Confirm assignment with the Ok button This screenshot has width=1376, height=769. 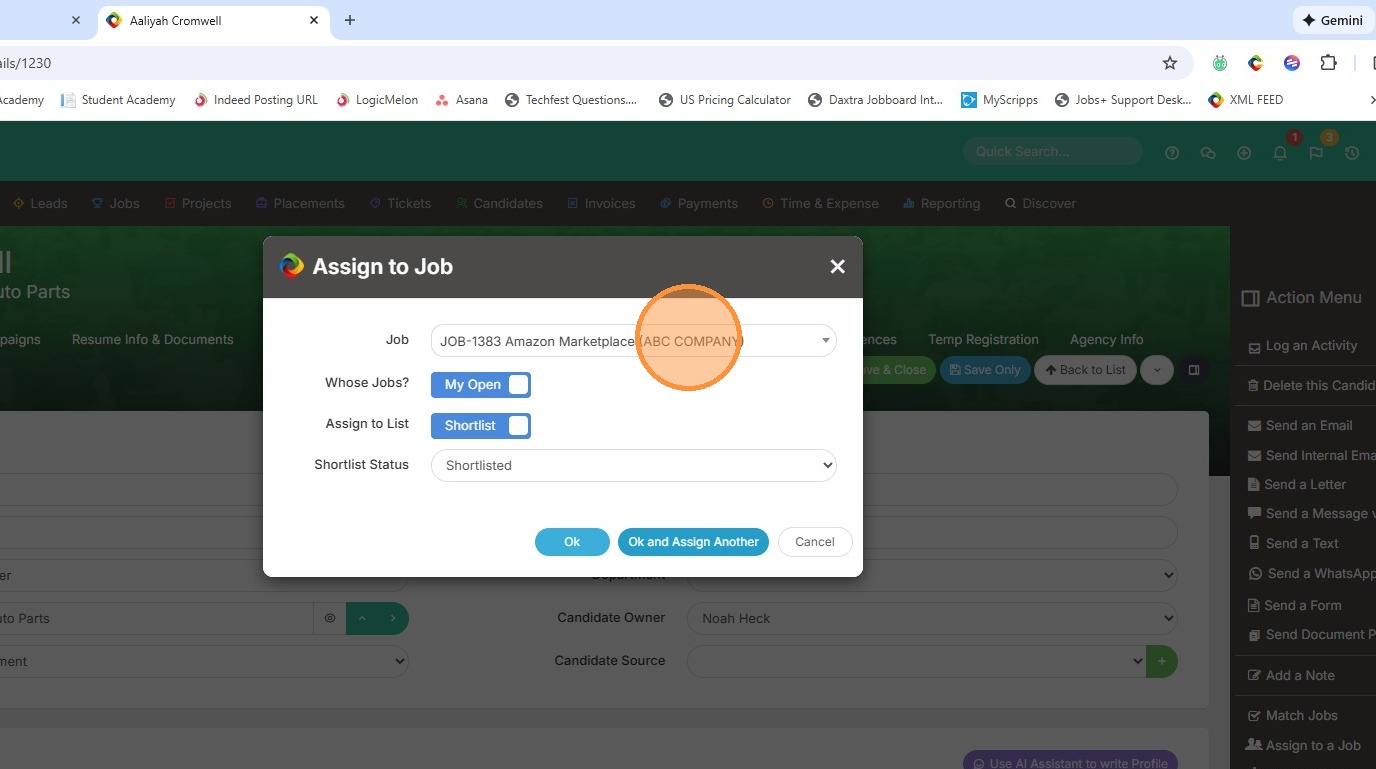click(x=572, y=542)
